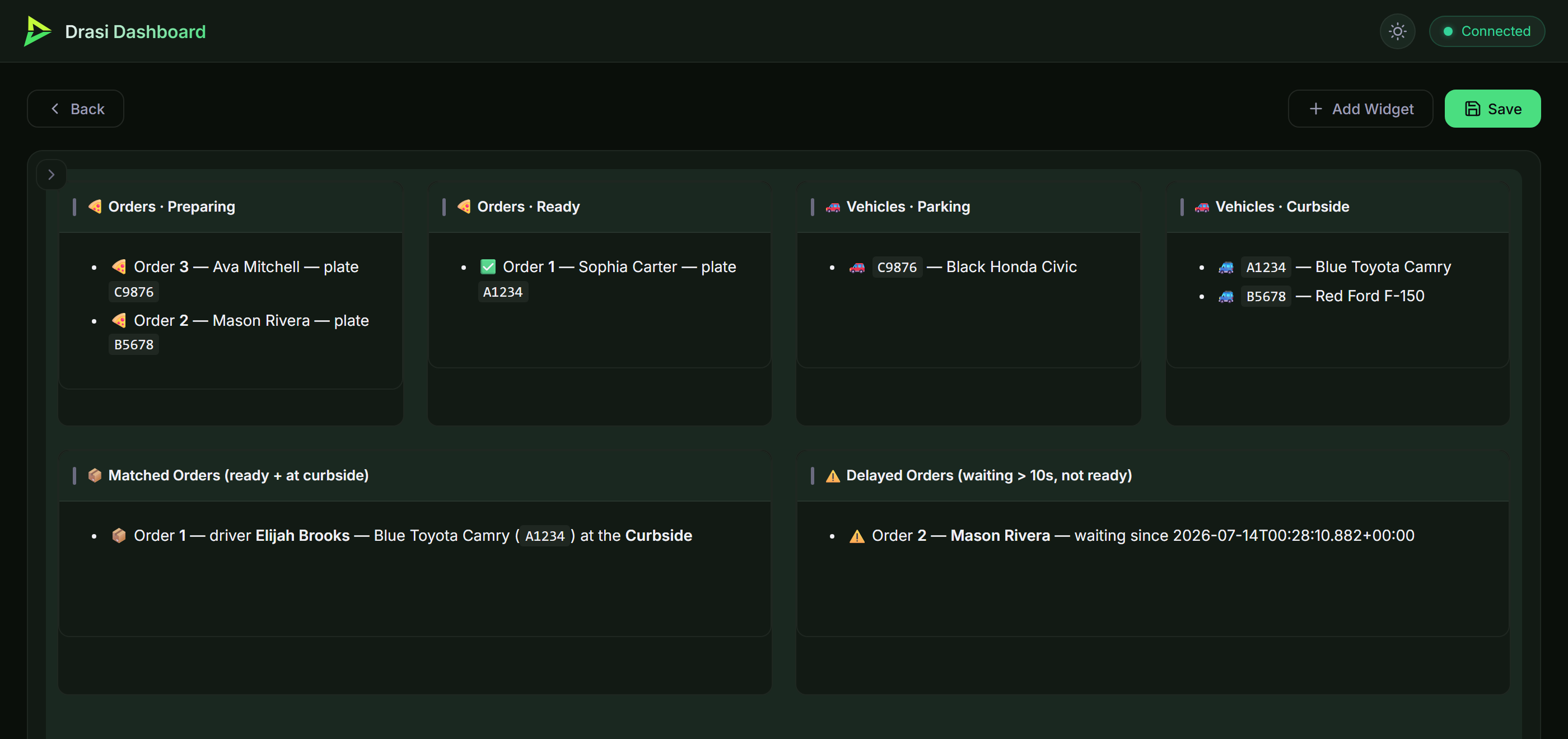1568x739 pixels.
Task: Click the package icon in Matched Orders header
Action: click(95, 475)
